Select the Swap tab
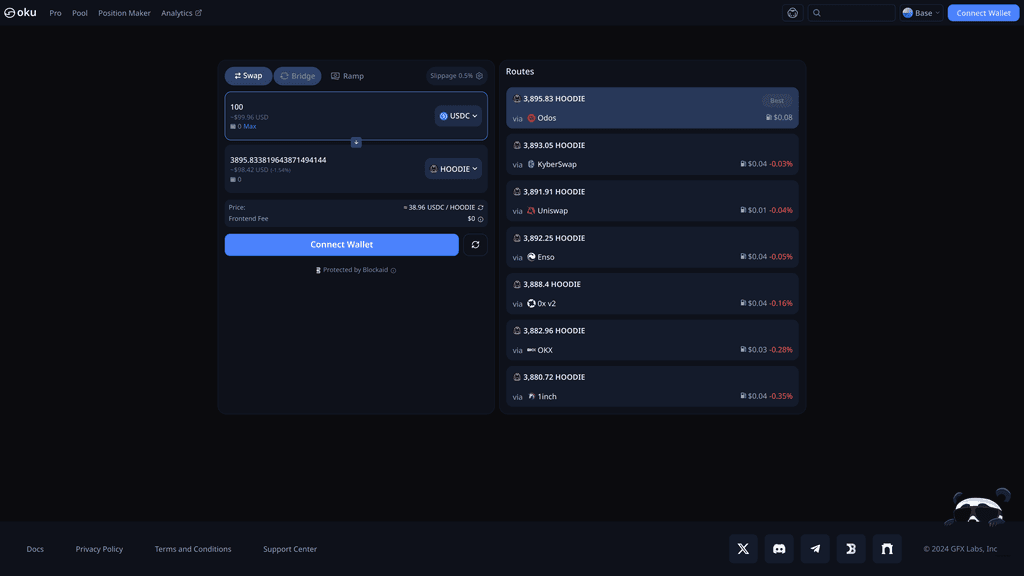Screen dimensions: 1024x576 click(248, 76)
